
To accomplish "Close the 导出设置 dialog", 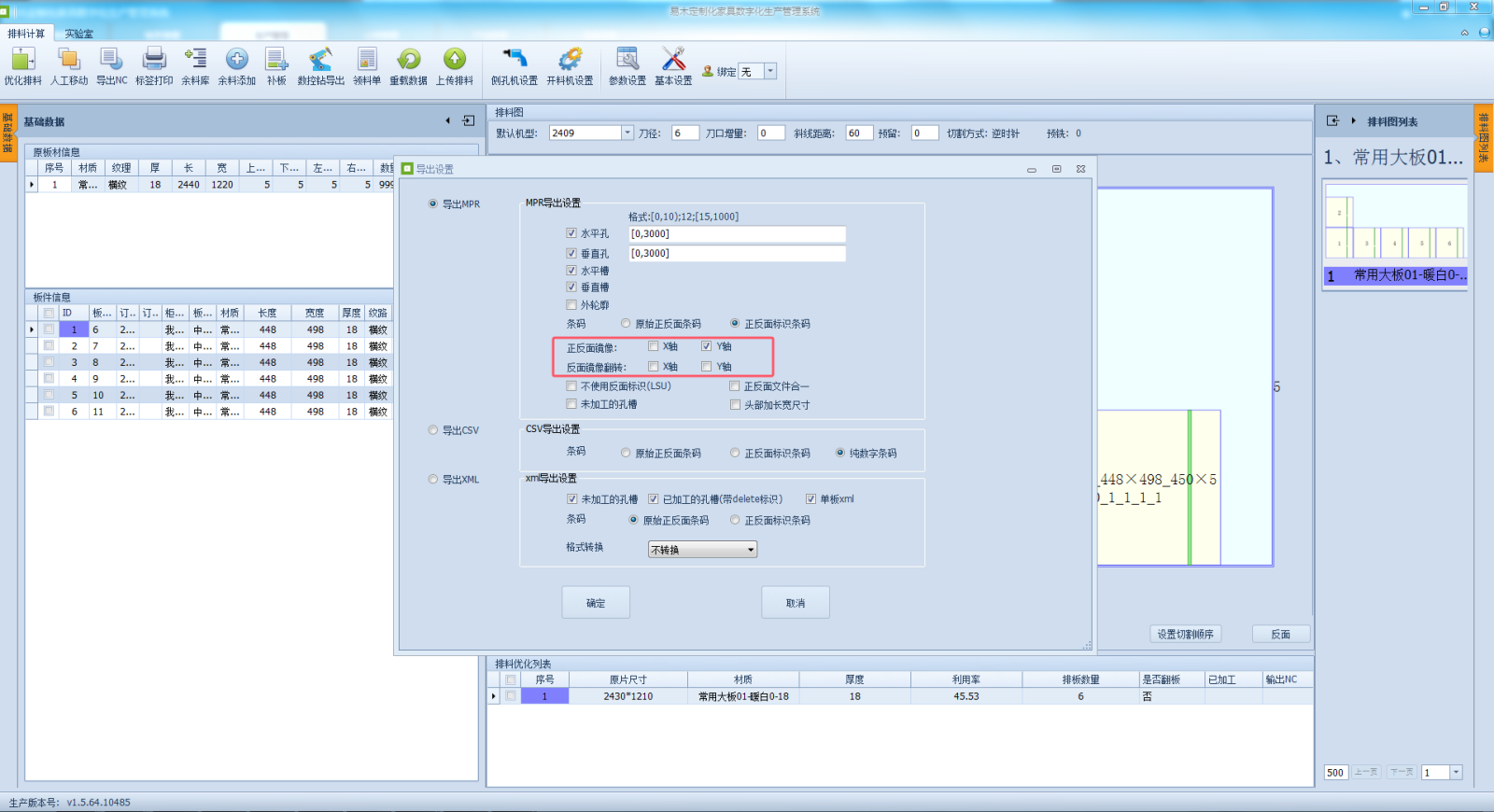I will click(x=1080, y=169).
